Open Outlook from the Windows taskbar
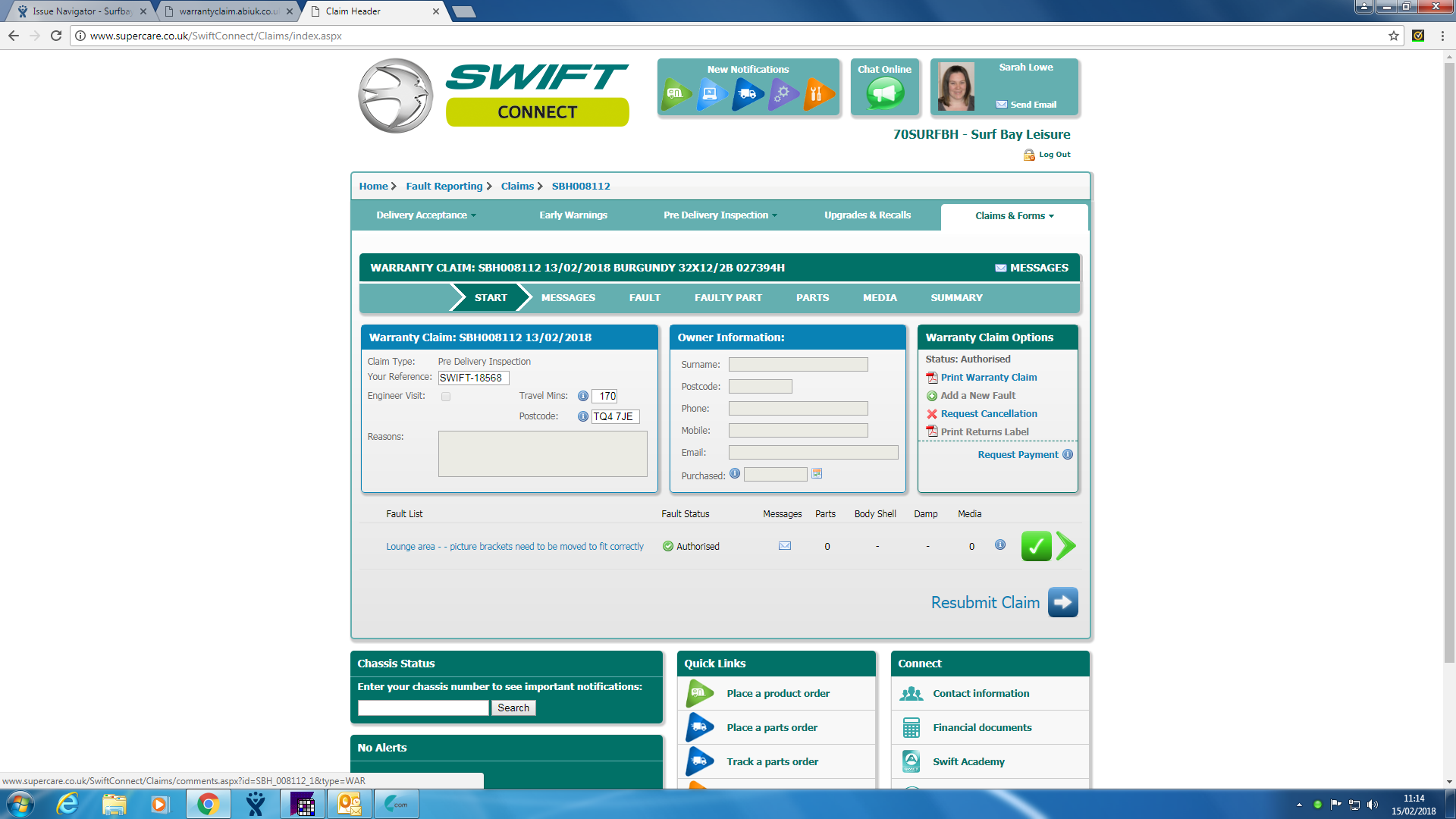 pos(350,804)
